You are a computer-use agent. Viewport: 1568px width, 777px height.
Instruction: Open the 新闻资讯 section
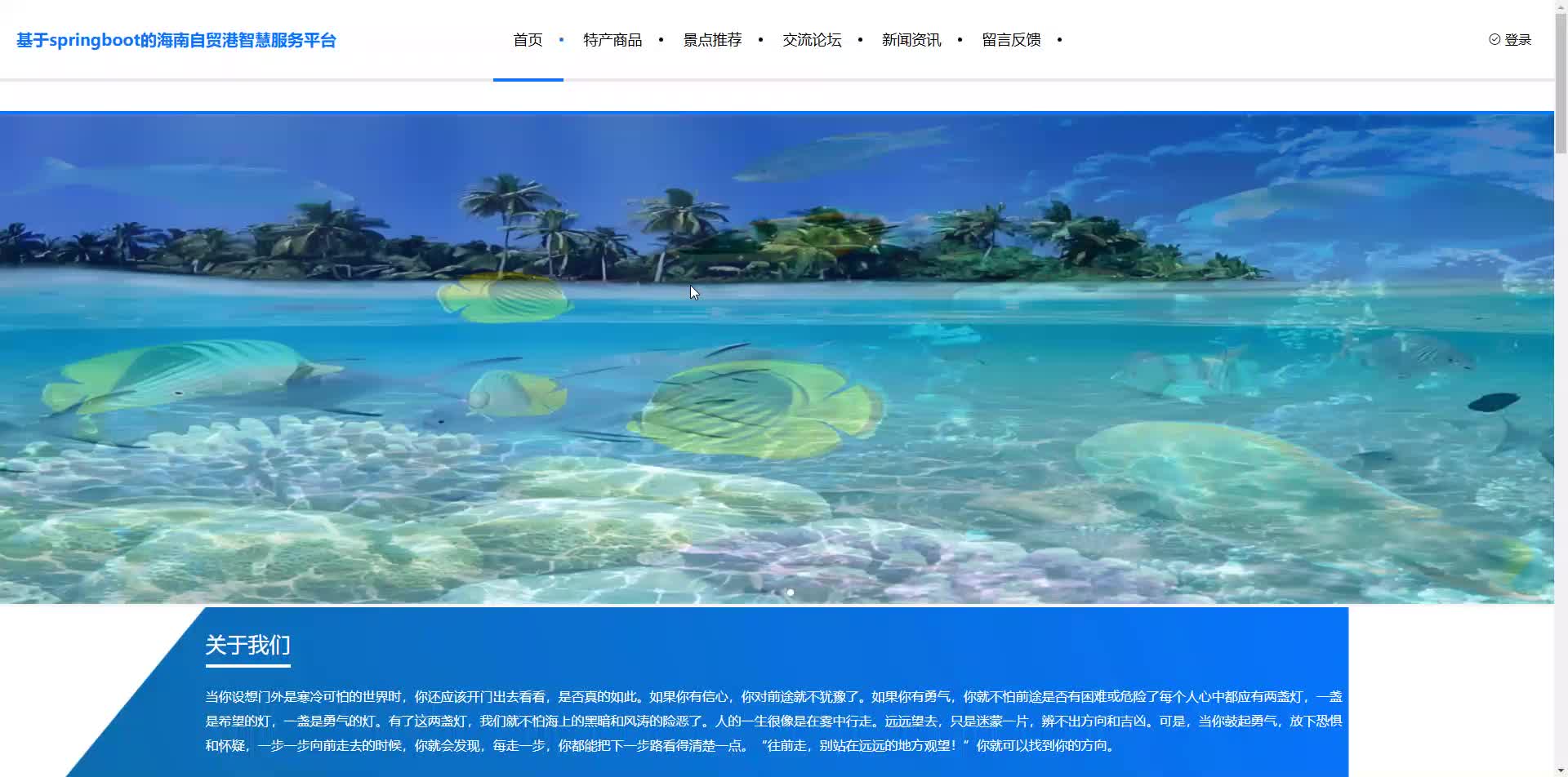point(911,39)
